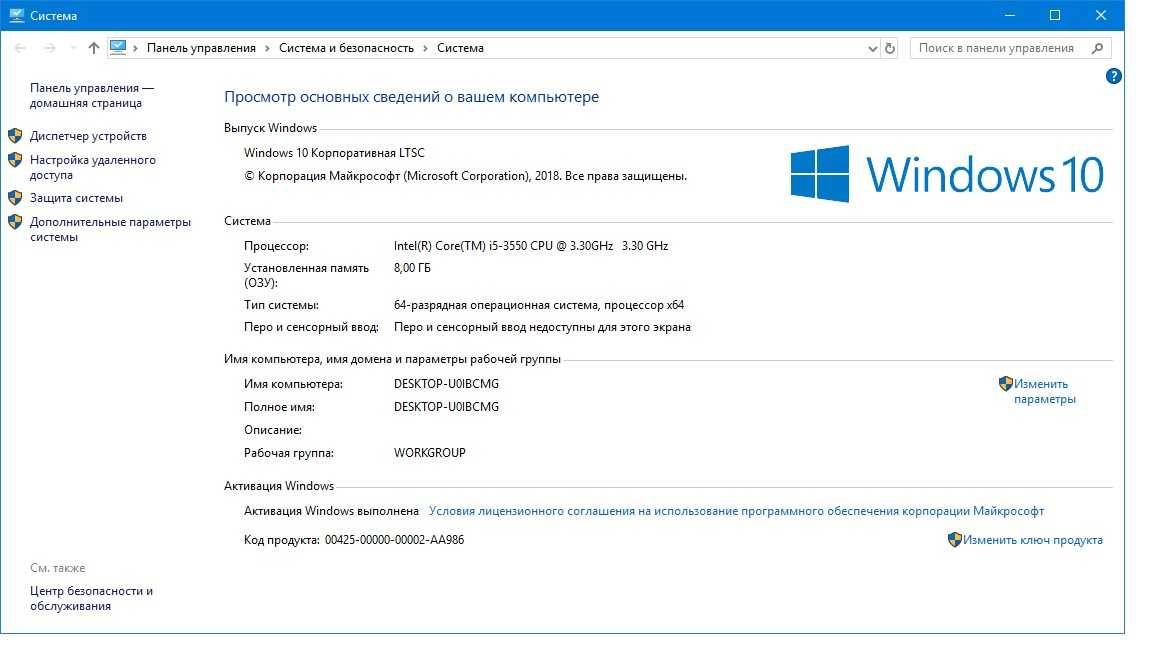This screenshot has width=1152, height=648.
Task: Click 'Windows 10 Корпоративная LTSC' edition text
Action: click(334, 153)
